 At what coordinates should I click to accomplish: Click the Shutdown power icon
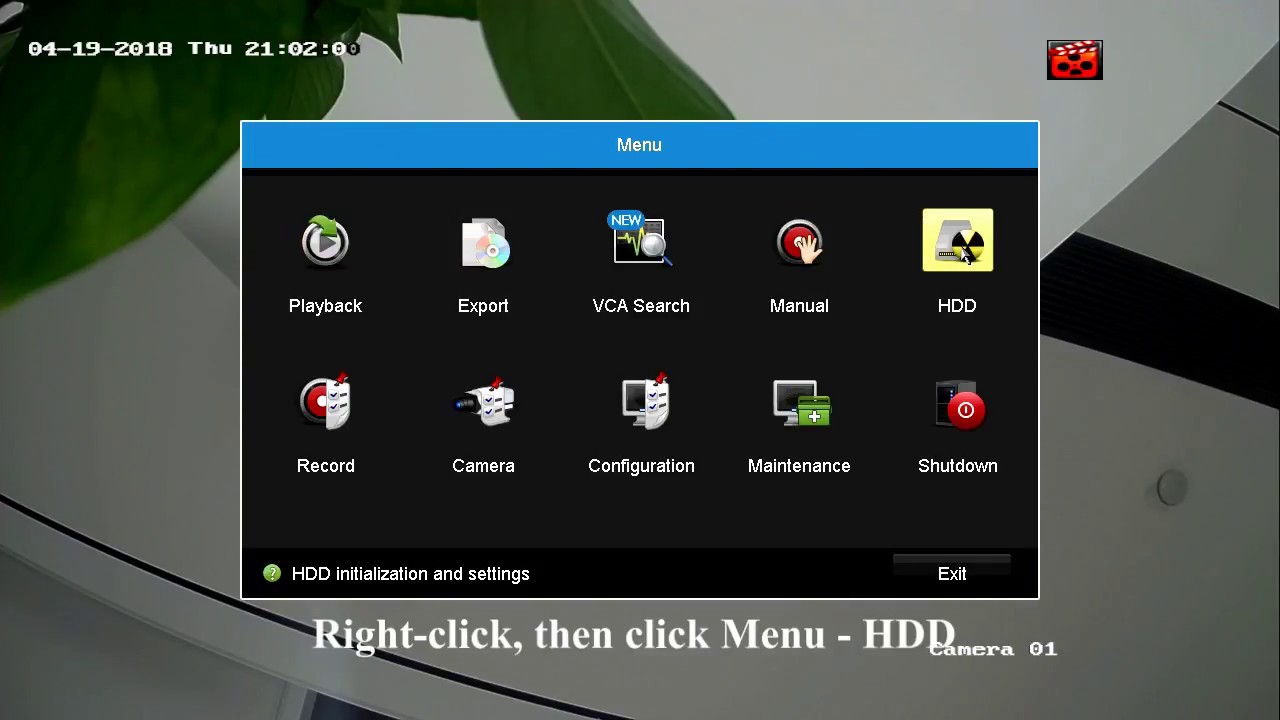(960, 404)
